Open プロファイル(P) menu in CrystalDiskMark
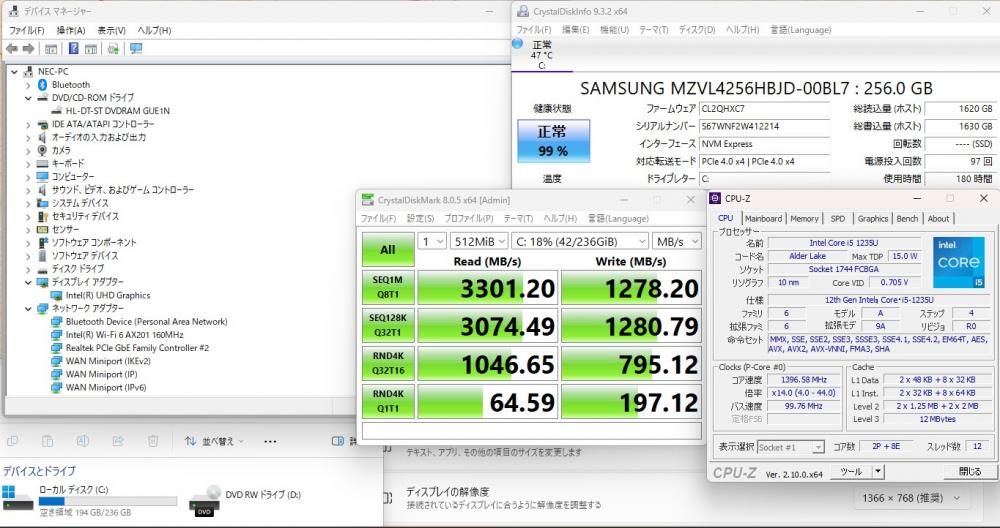1000x528 pixels. click(469, 218)
